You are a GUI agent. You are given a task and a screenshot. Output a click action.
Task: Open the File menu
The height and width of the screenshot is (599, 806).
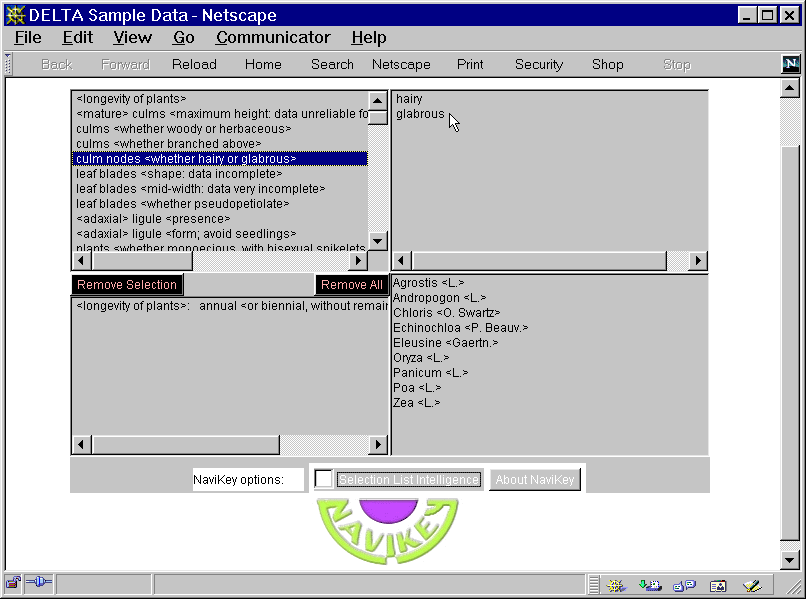pyautogui.click(x=28, y=38)
